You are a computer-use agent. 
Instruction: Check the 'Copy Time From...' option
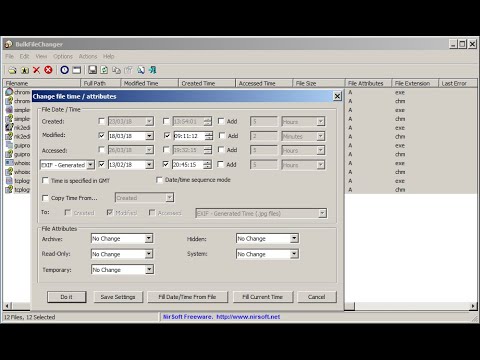[45, 198]
